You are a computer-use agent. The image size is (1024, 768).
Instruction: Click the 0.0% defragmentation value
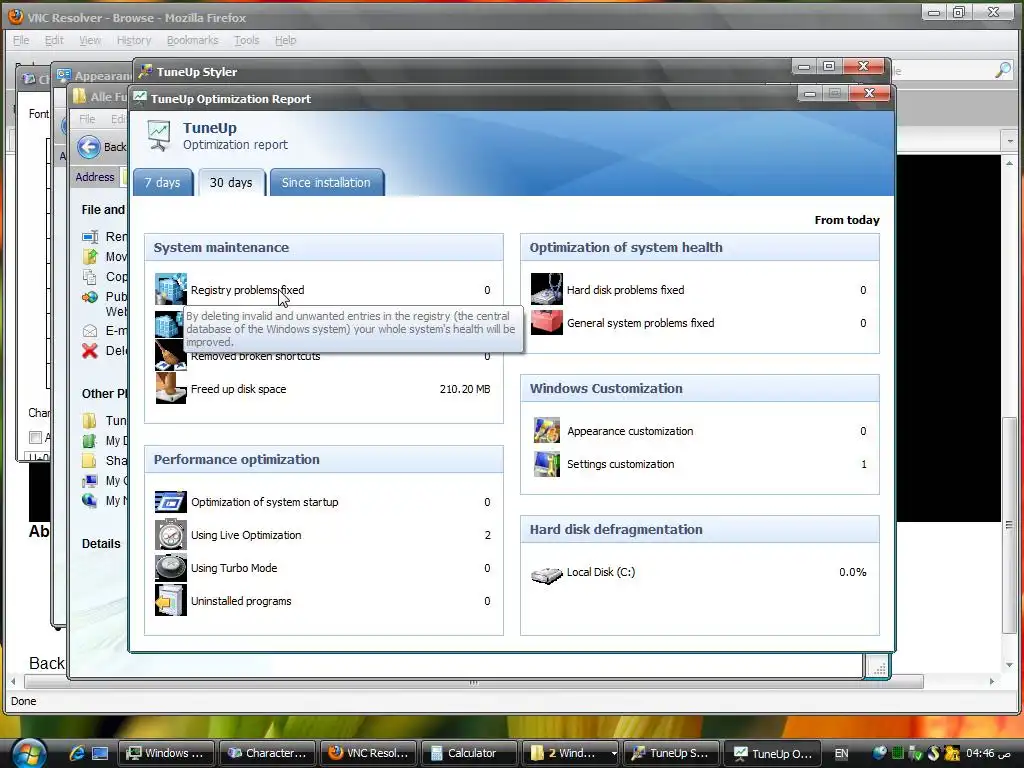pyautogui.click(x=853, y=572)
